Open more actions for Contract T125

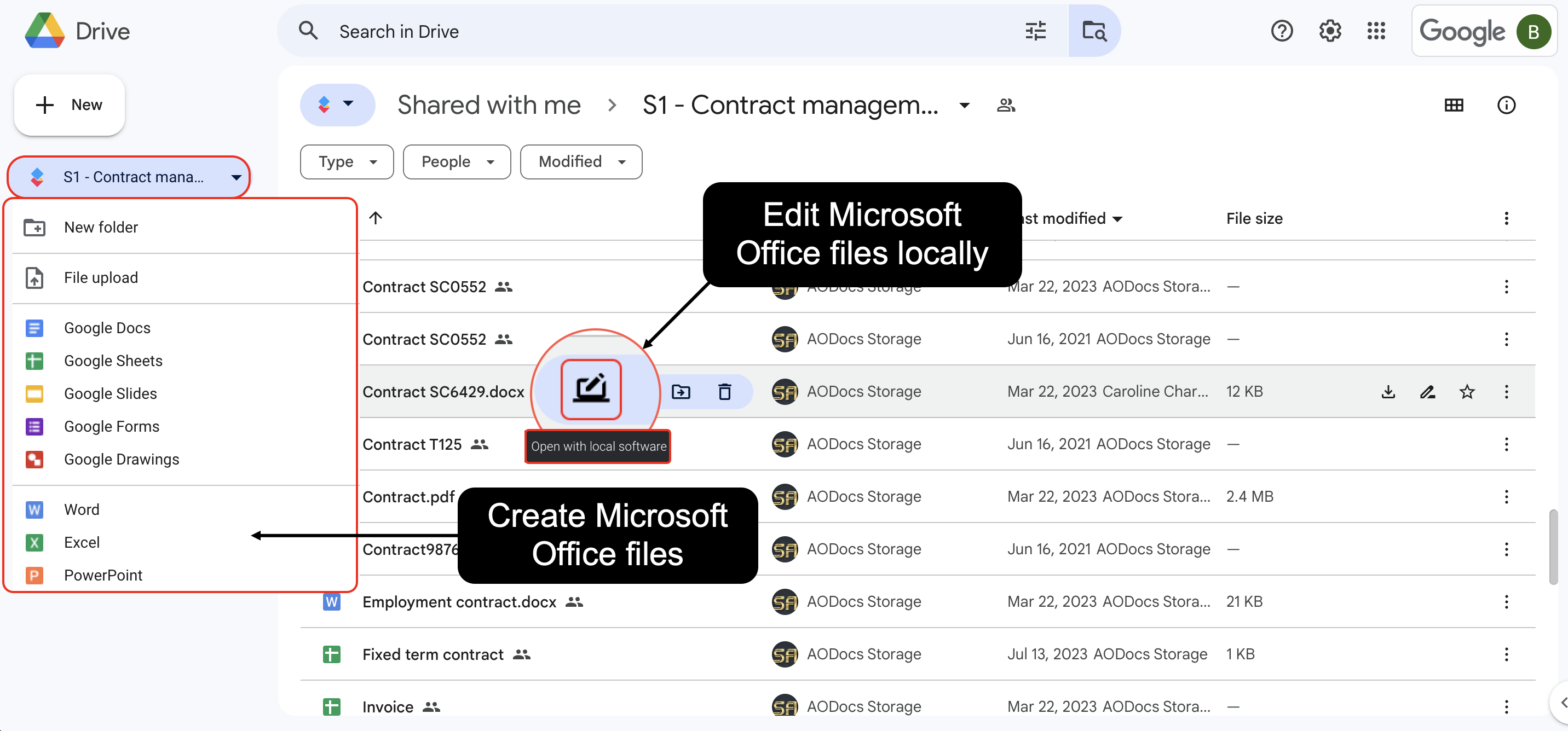1507,444
